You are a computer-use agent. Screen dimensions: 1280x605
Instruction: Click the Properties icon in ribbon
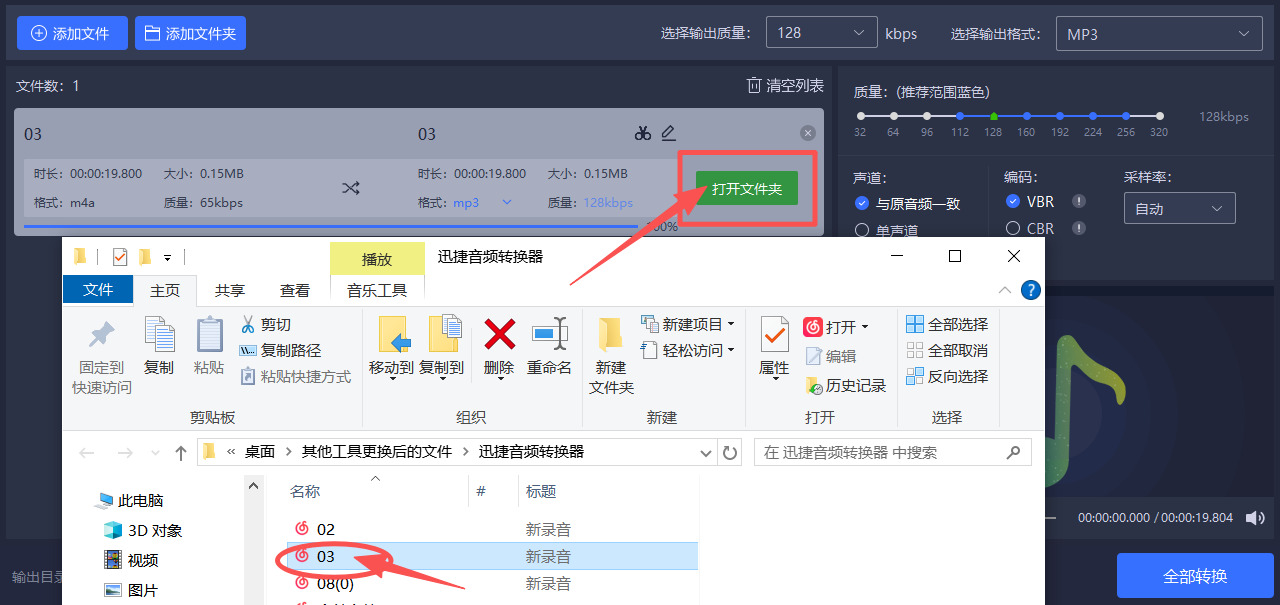[x=774, y=334]
